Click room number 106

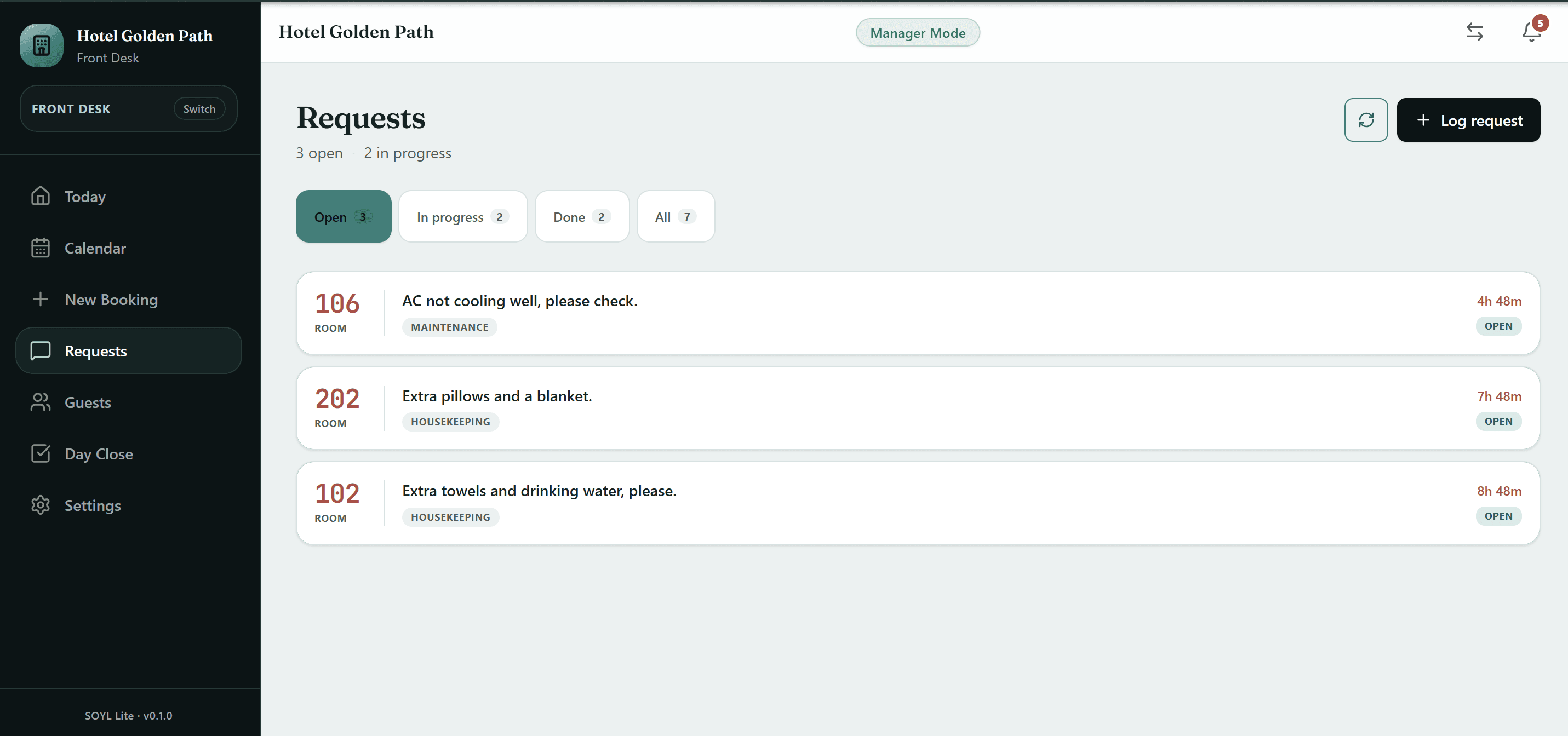337,303
